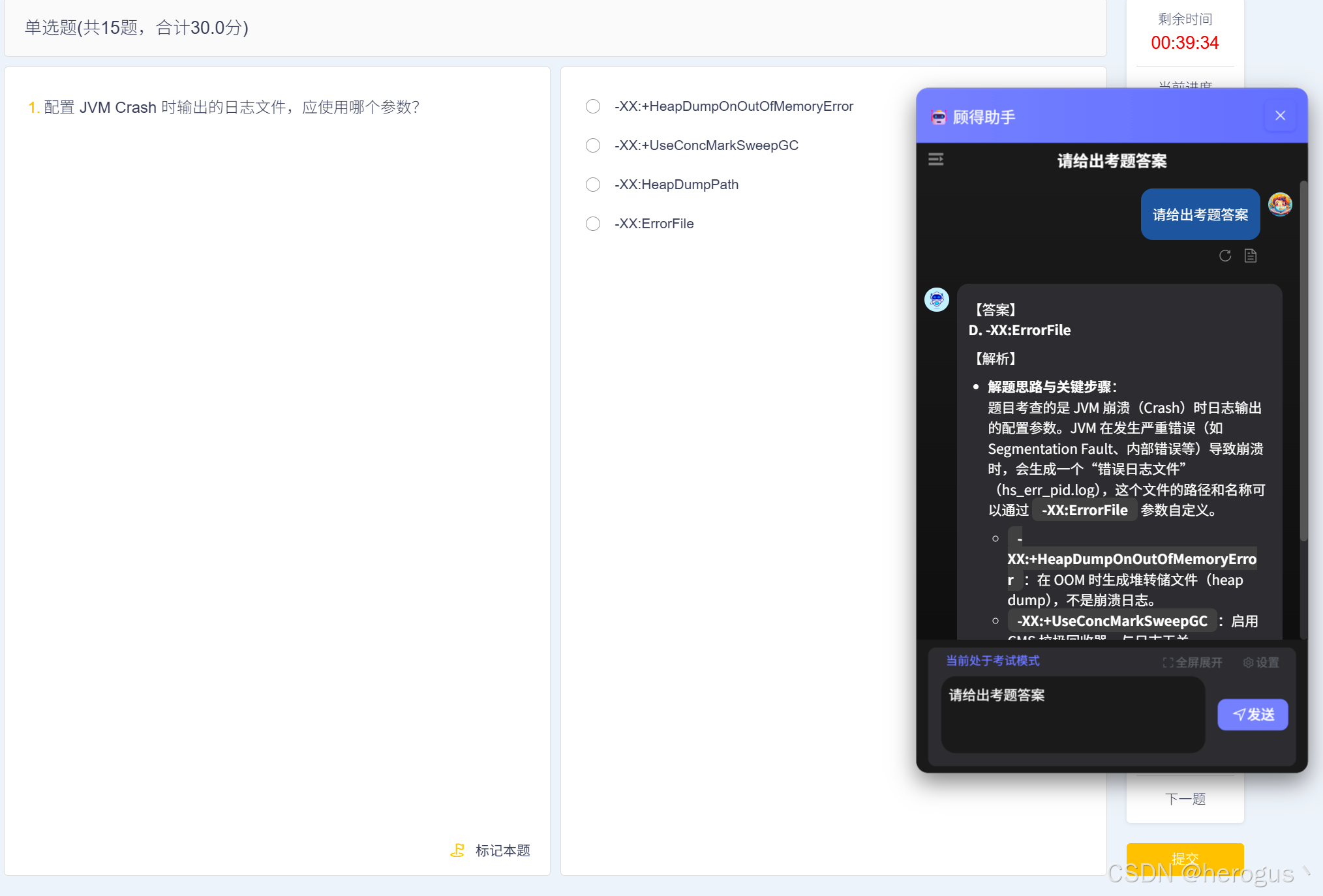This screenshot has height=896, width=1323.
Task: Click the copy document icon
Action: coord(1250,256)
